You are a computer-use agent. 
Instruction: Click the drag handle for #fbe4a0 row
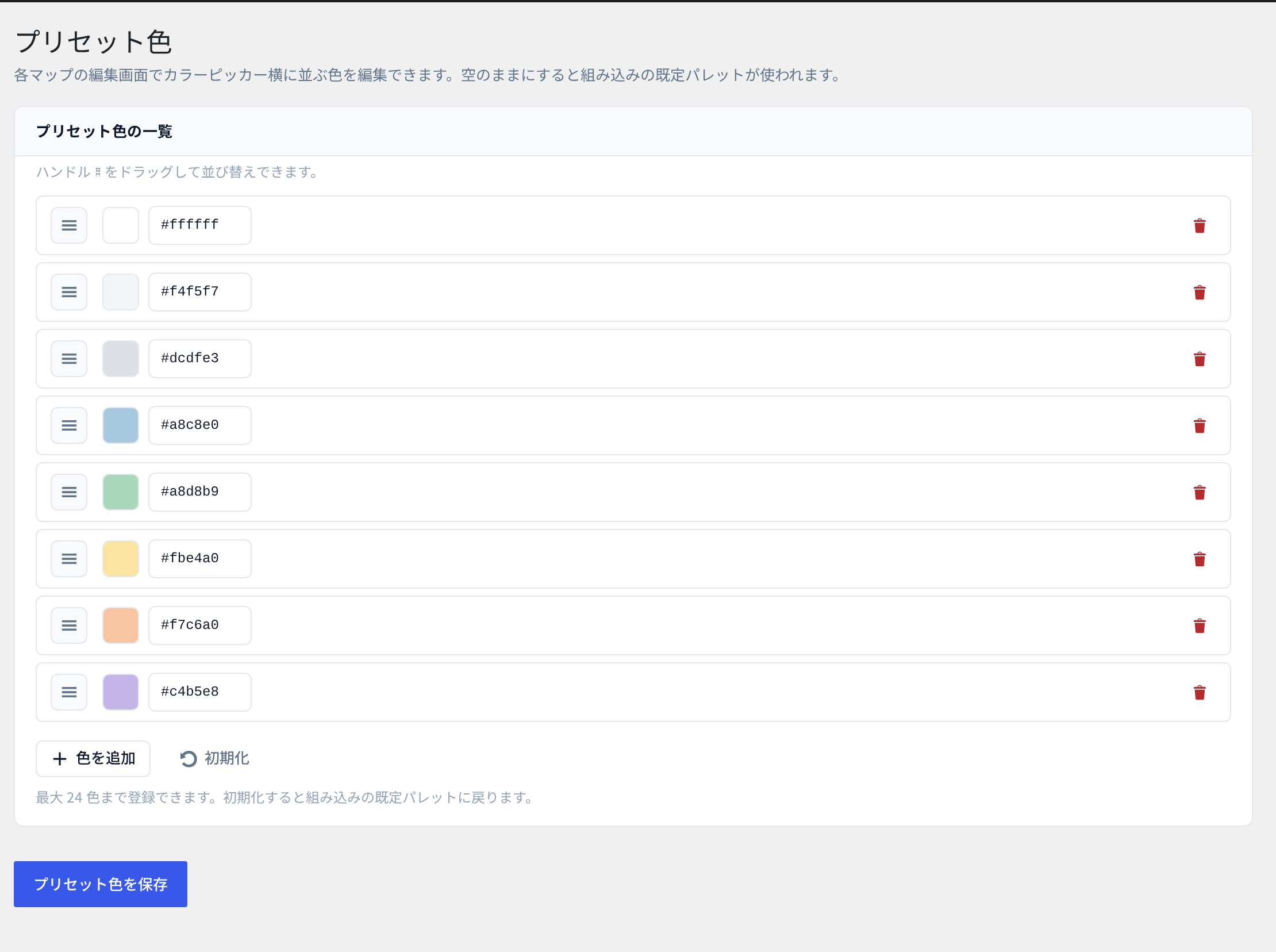(69, 559)
